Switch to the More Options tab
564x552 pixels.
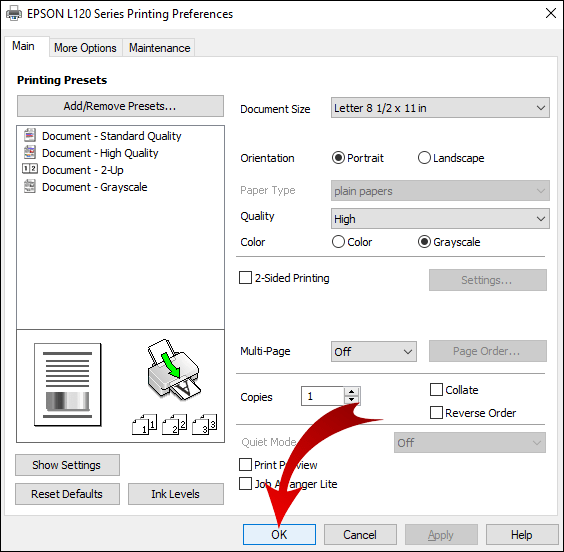click(x=86, y=48)
